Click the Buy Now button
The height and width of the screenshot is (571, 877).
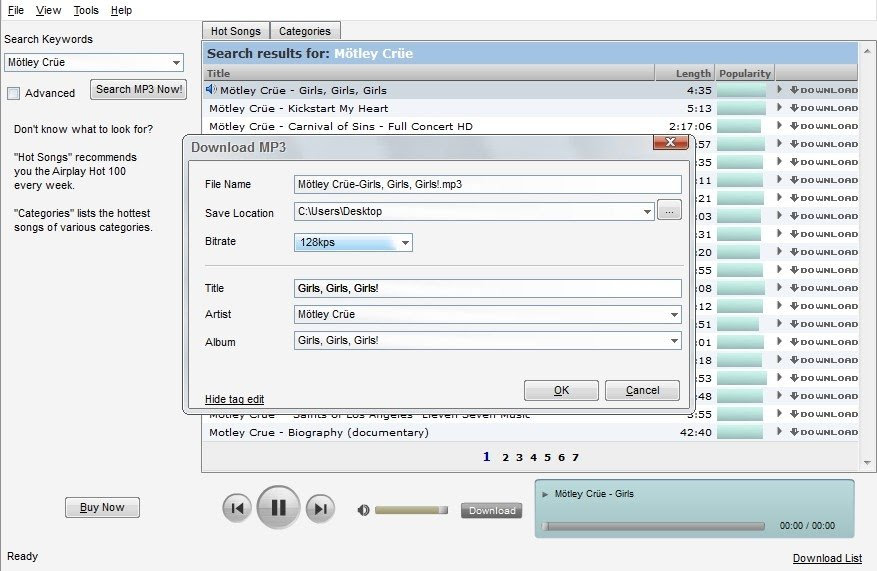[102, 507]
